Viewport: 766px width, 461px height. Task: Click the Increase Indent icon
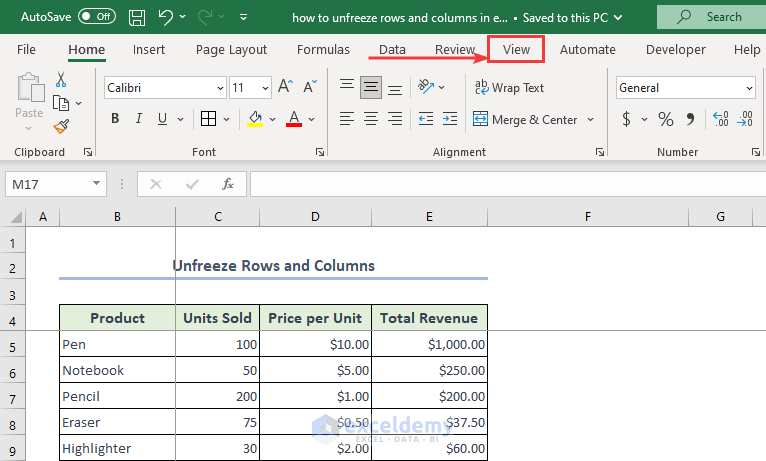pyautogui.click(x=451, y=119)
